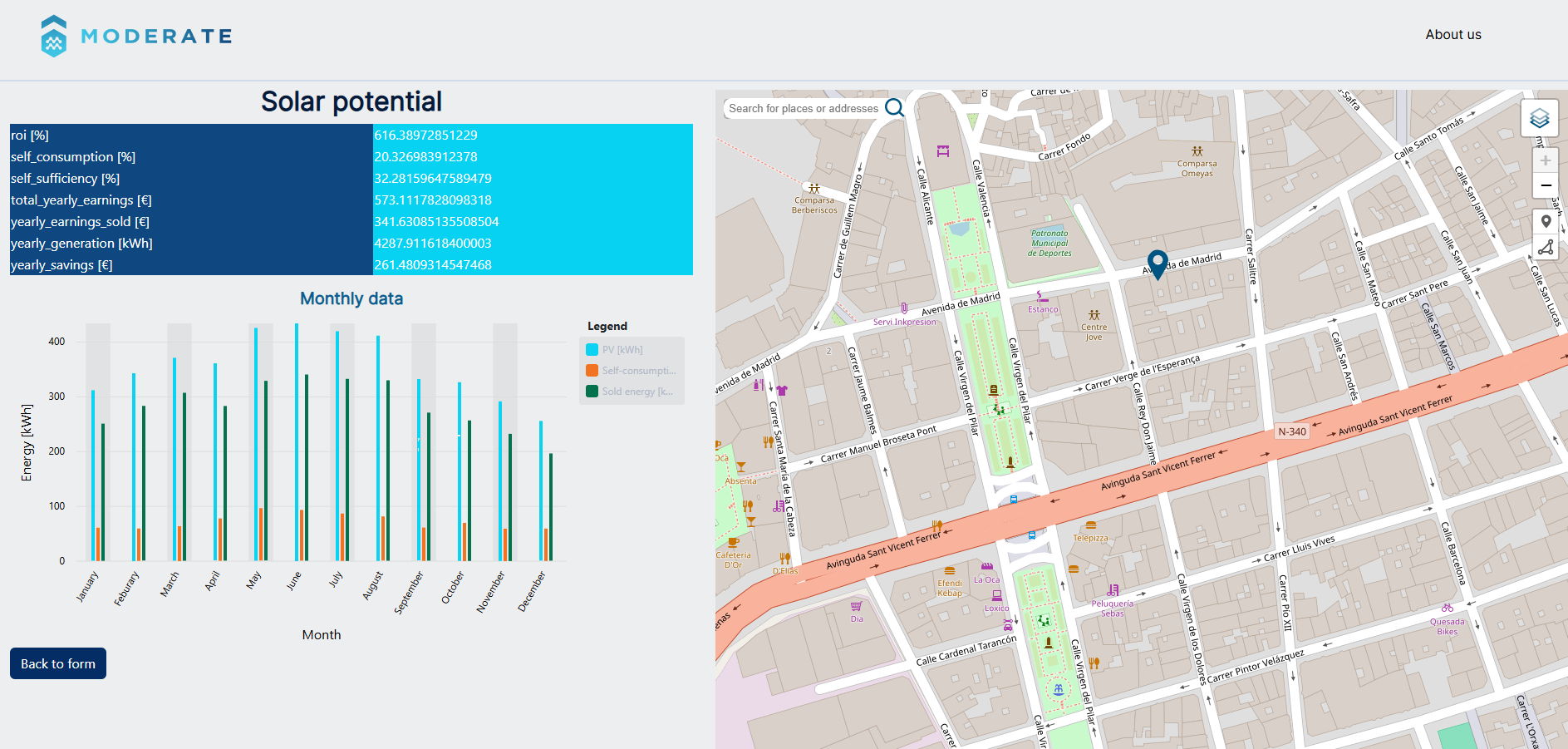This screenshot has height=749, width=1568.
Task: Click the cyan PV legend color swatch
Action: click(x=592, y=350)
